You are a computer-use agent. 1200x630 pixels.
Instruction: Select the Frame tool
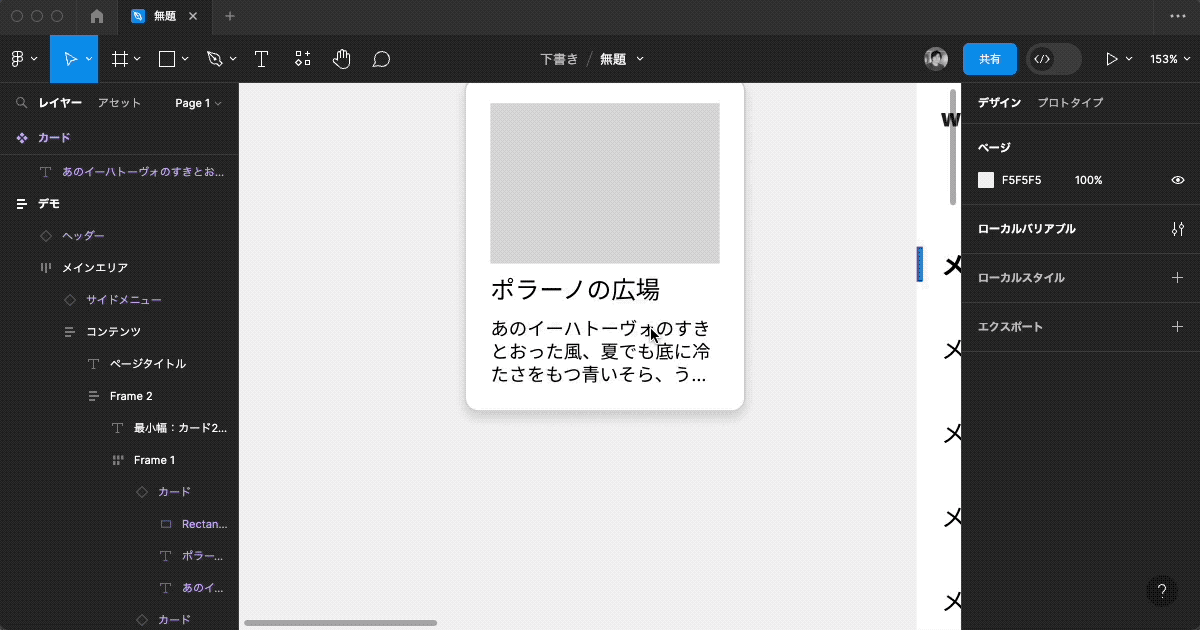(120, 58)
